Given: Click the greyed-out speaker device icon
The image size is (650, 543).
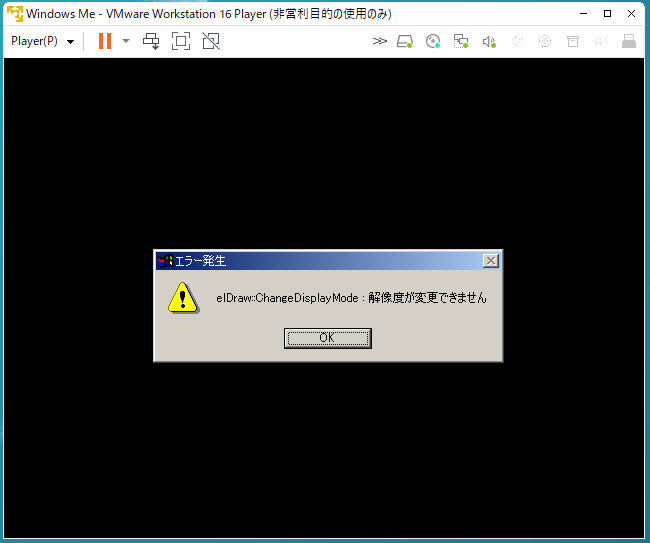Looking at the screenshot, I should [x=517, y=41].
